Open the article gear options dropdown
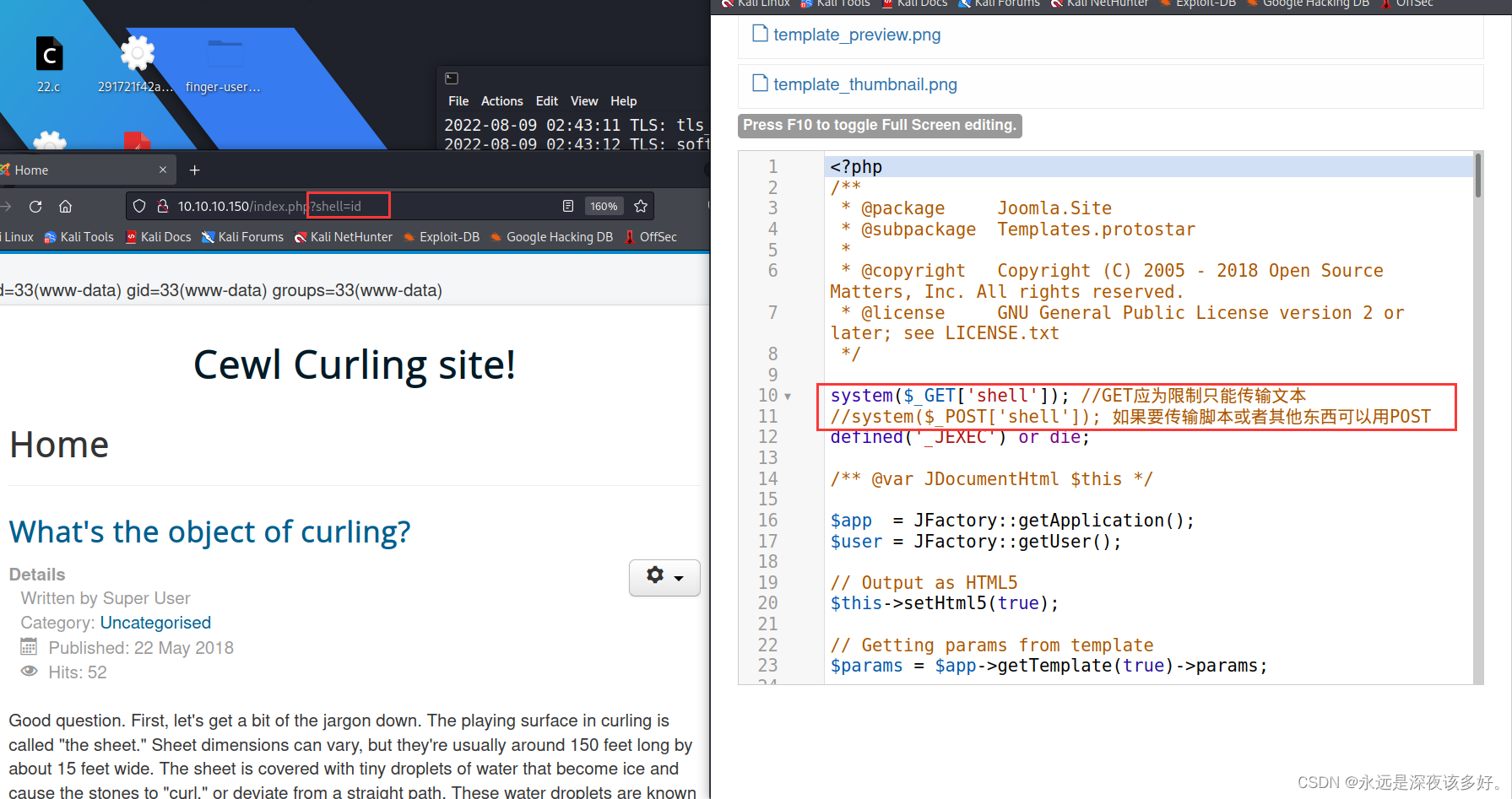Viewport: 1512px width, 799px height. pos(664,577)
